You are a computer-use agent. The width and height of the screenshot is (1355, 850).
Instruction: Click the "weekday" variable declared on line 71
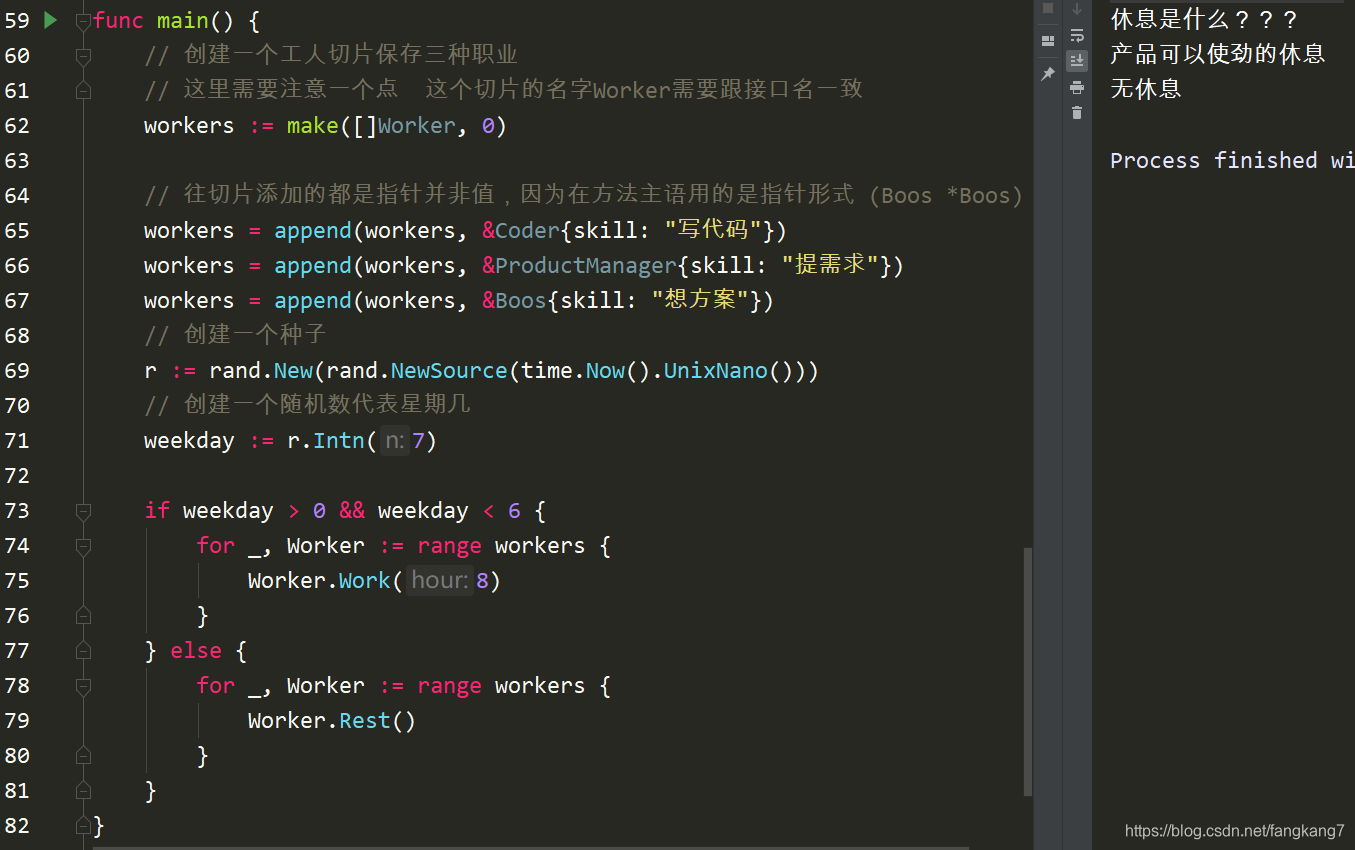(189, 441)
